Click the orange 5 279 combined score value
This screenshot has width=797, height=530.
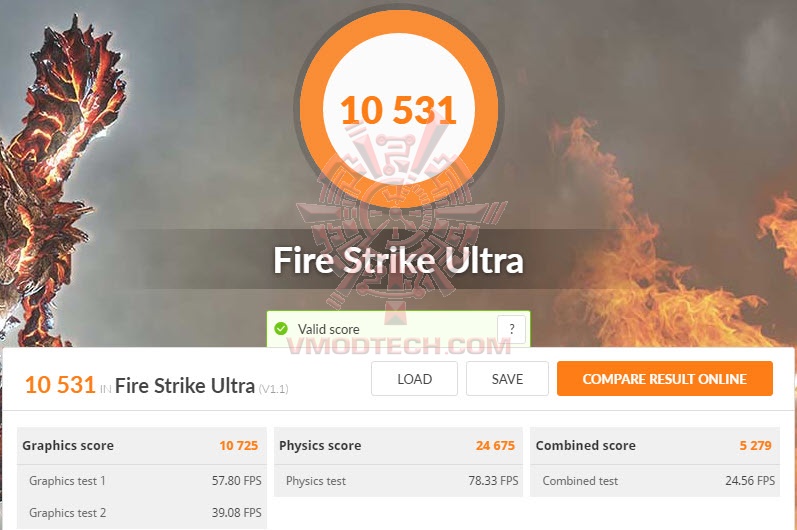(x=755, y=446)
